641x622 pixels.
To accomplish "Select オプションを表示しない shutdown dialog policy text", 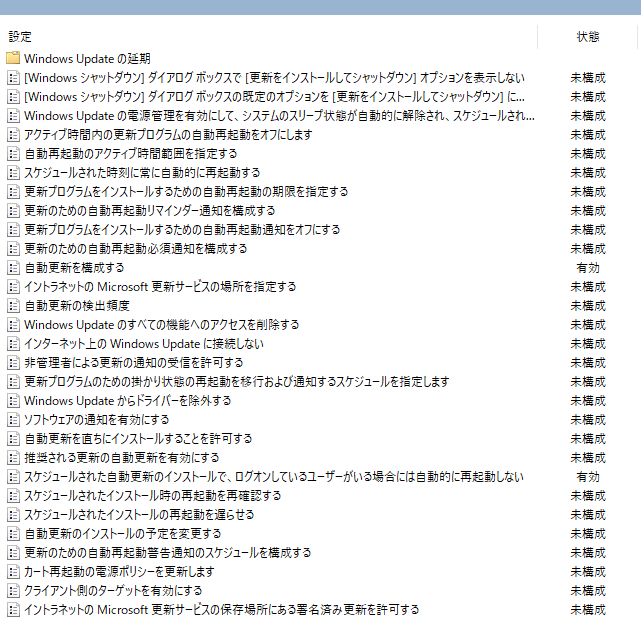I will pyautogui.click(x=274, y=78).
